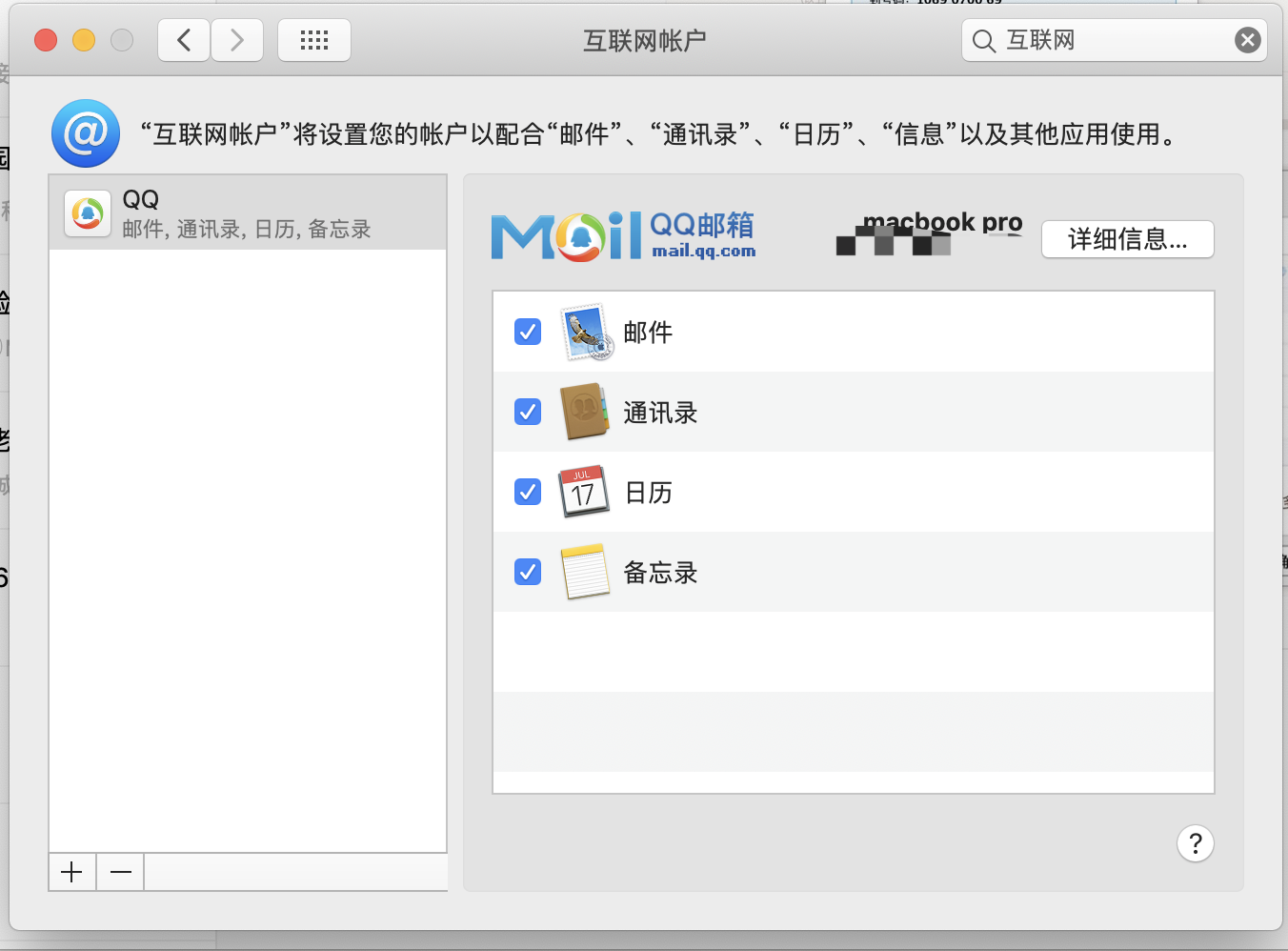1288x951 pixels.
Task: Click the QQ邮箱 mail.qq.com logo
Action: tap(624, 235)
